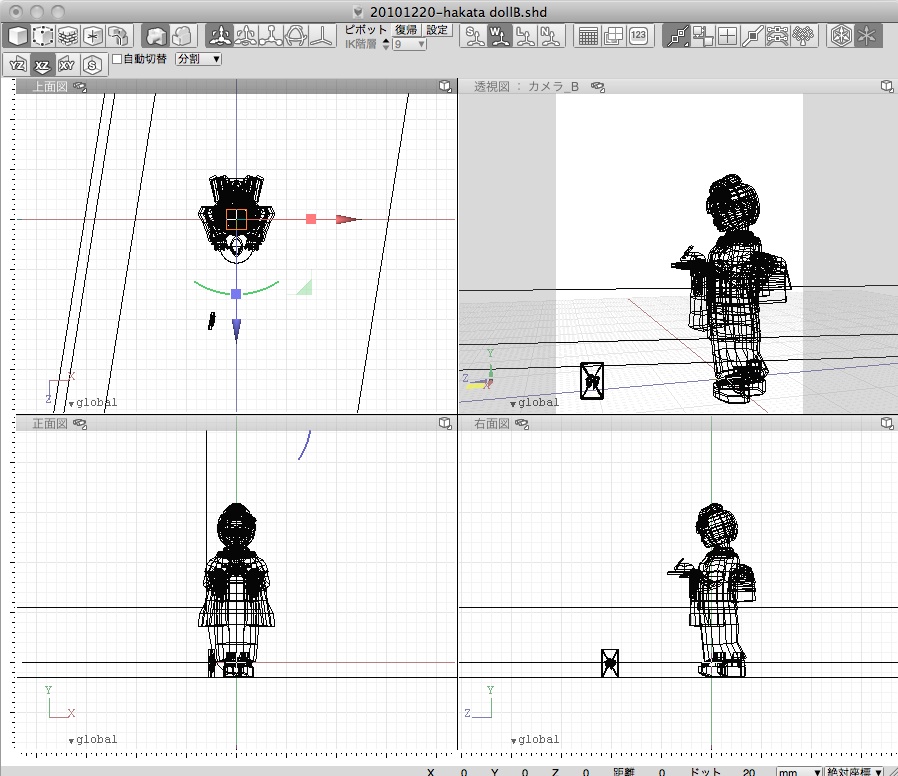This screenshot has height=776, width=898.
Task: Click the 右面図 view label
Action: pos(491,423)
